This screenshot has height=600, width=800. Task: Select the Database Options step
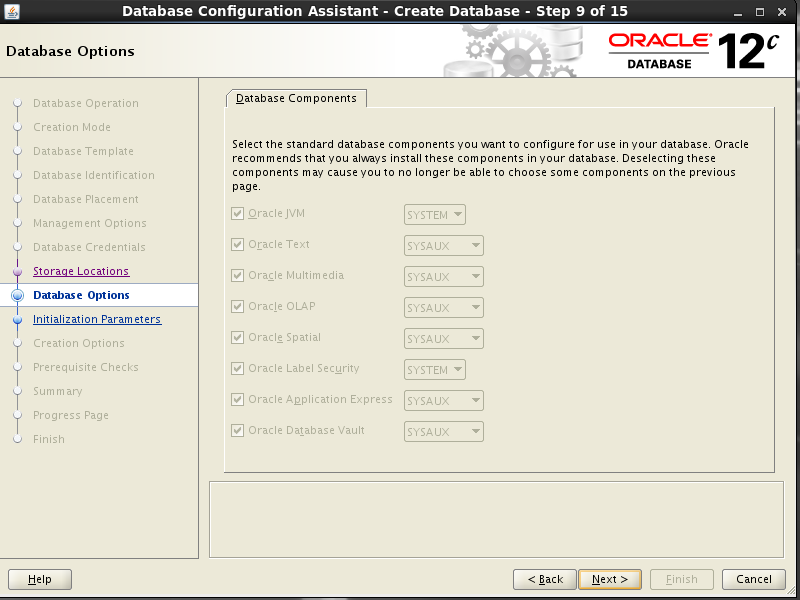point(81,295)
